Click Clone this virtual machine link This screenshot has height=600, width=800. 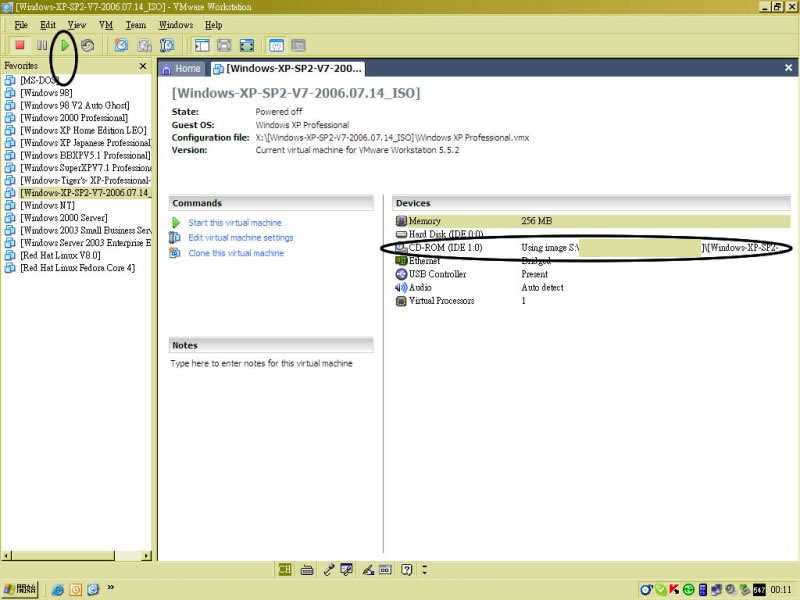coord(236,253)
